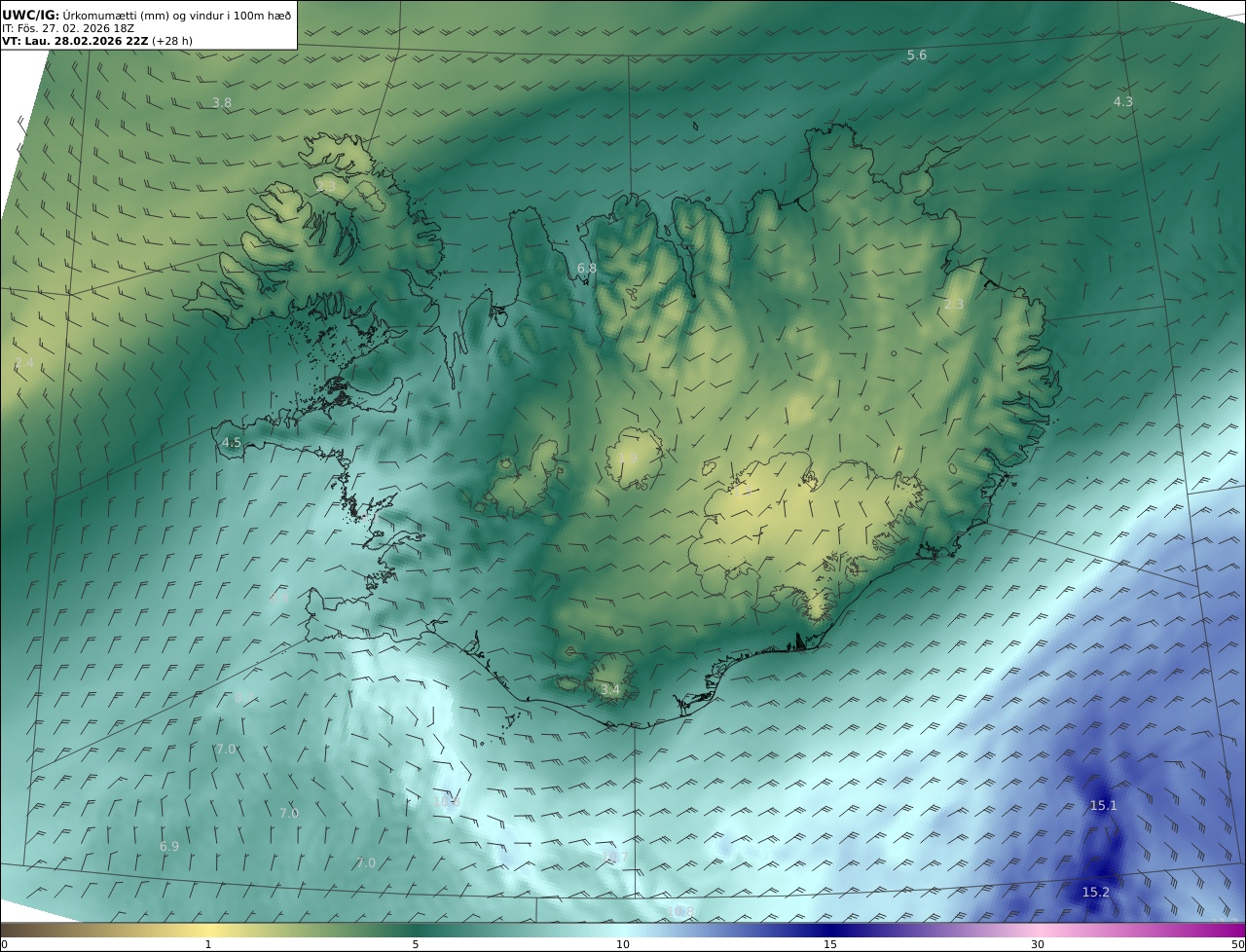Click the 3.8 value label on the map
Screen dimensions: 1246x952
tap(222, 102)
